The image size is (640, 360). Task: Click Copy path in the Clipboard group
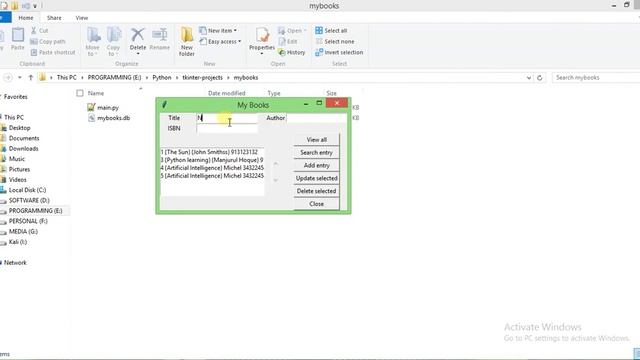click(48, 42)
